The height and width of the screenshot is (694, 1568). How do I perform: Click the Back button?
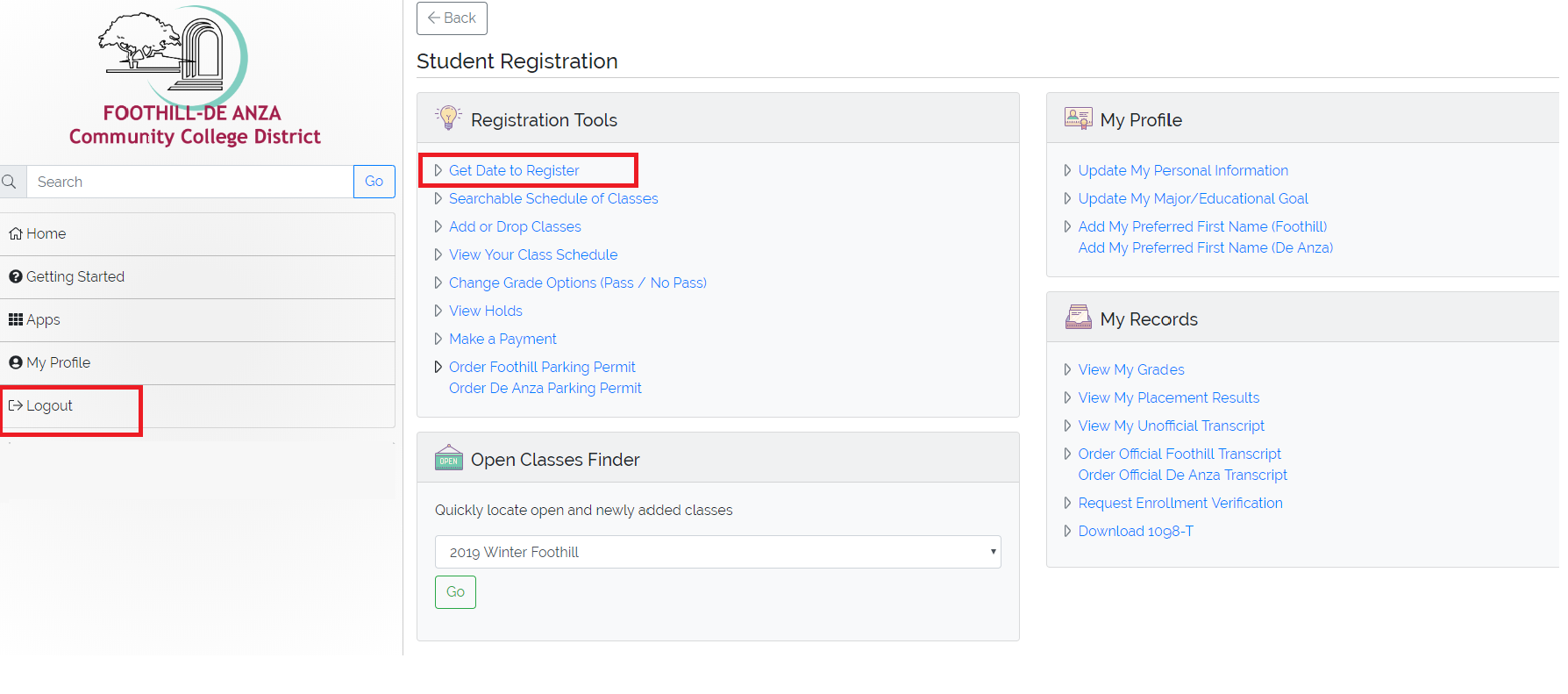(x=452, y=18)
